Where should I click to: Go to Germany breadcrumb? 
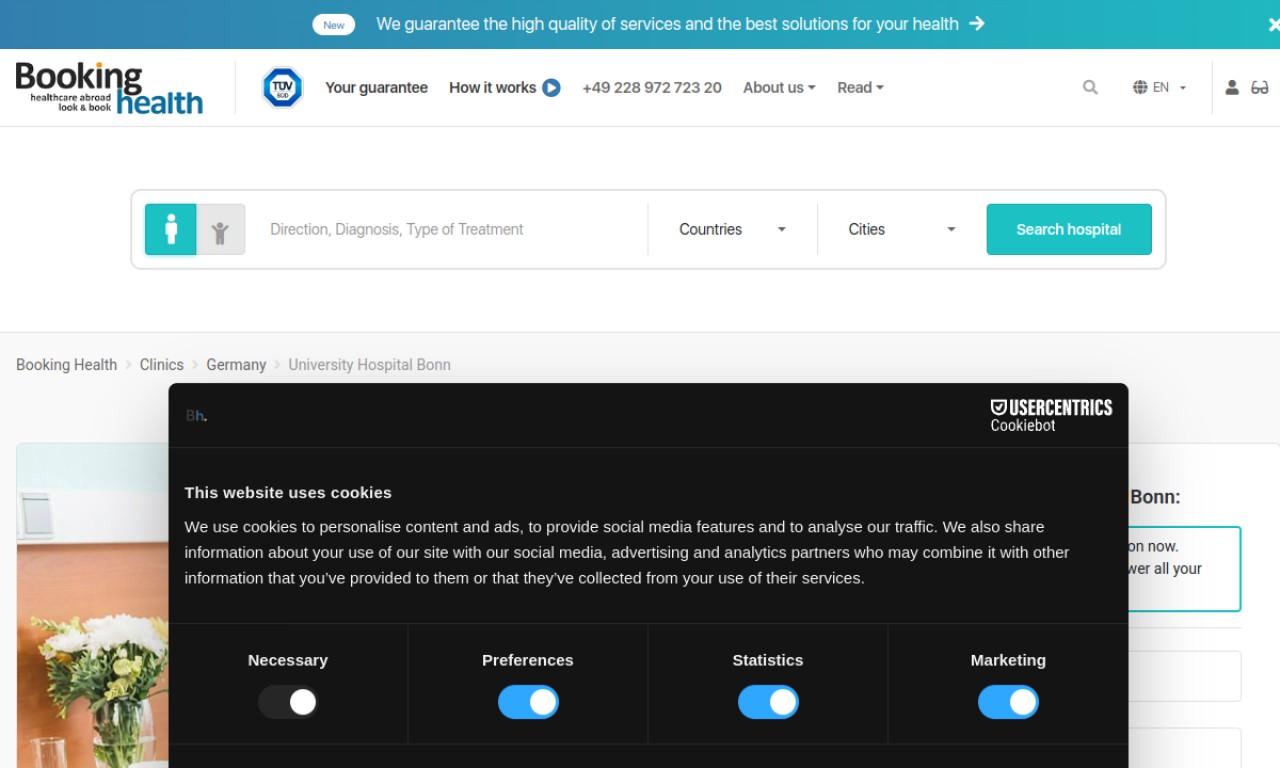236,365
